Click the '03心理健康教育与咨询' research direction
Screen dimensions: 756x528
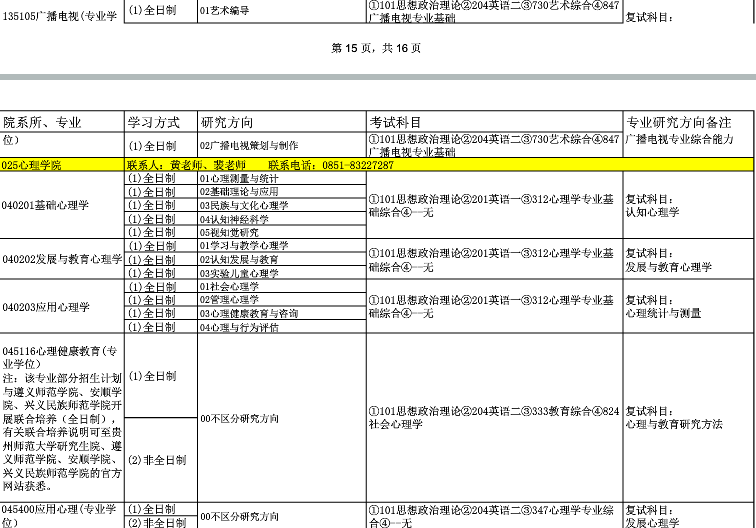(x=249, y=313)
